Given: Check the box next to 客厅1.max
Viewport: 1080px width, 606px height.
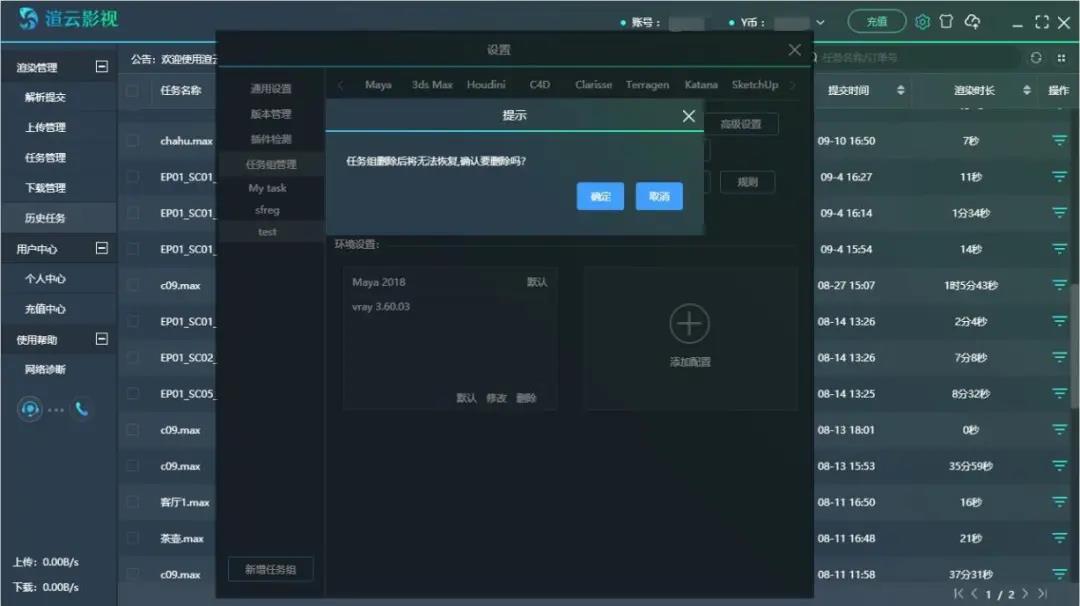Looking at the screenshot, I should pyautogui.click(x=132, y=502).
